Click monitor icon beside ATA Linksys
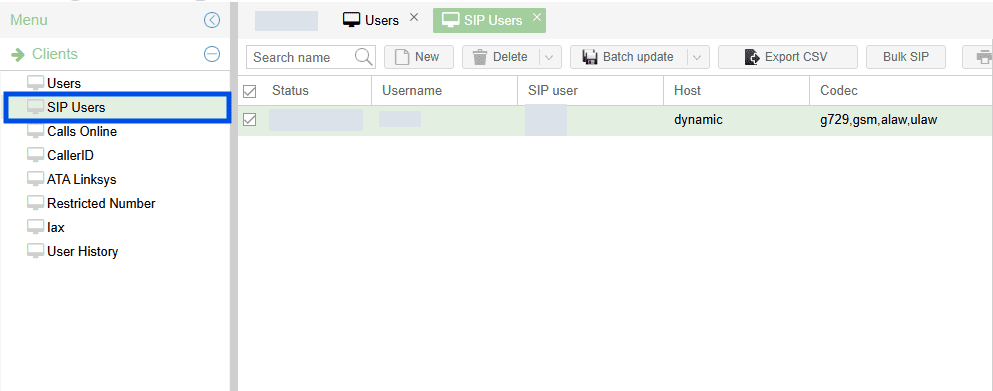This screenshot has height=391, width=993. click(35, 179)
